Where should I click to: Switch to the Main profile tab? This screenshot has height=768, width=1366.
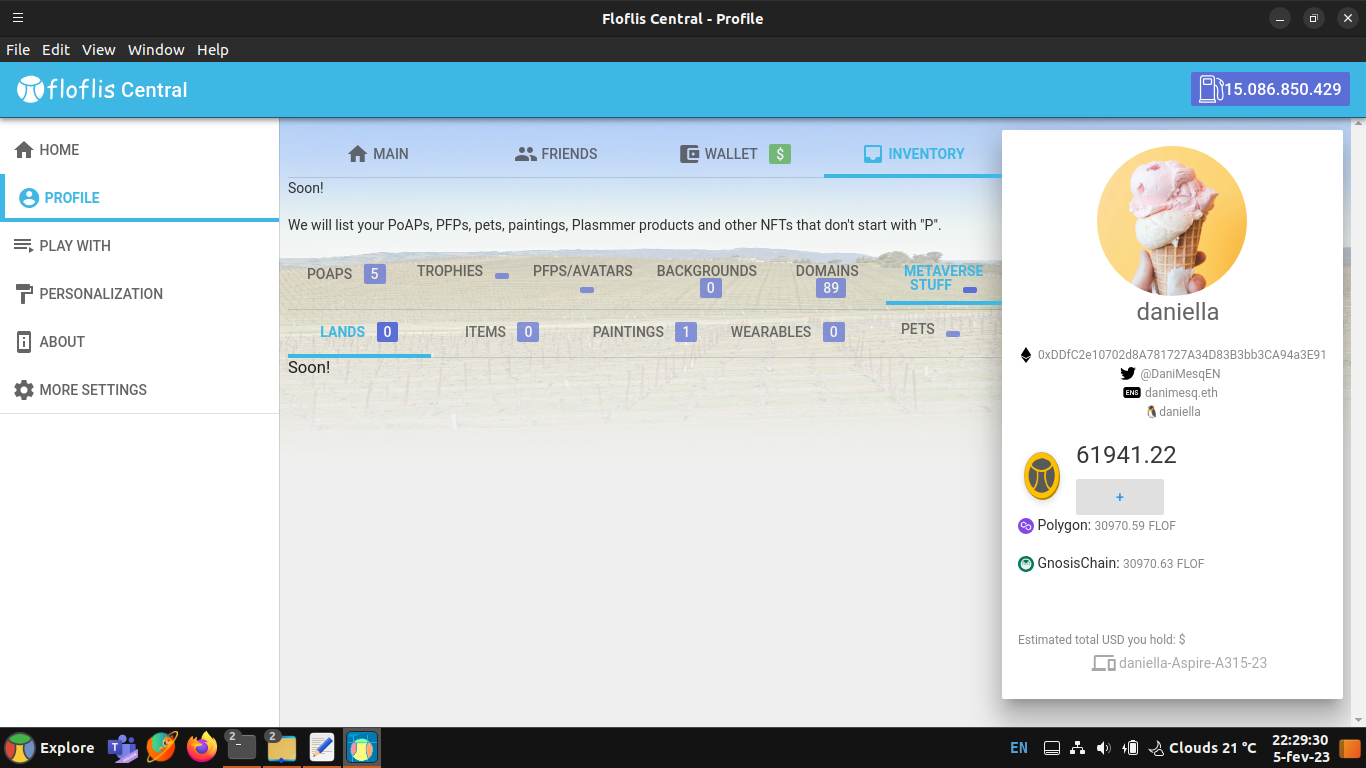(378, 154)
